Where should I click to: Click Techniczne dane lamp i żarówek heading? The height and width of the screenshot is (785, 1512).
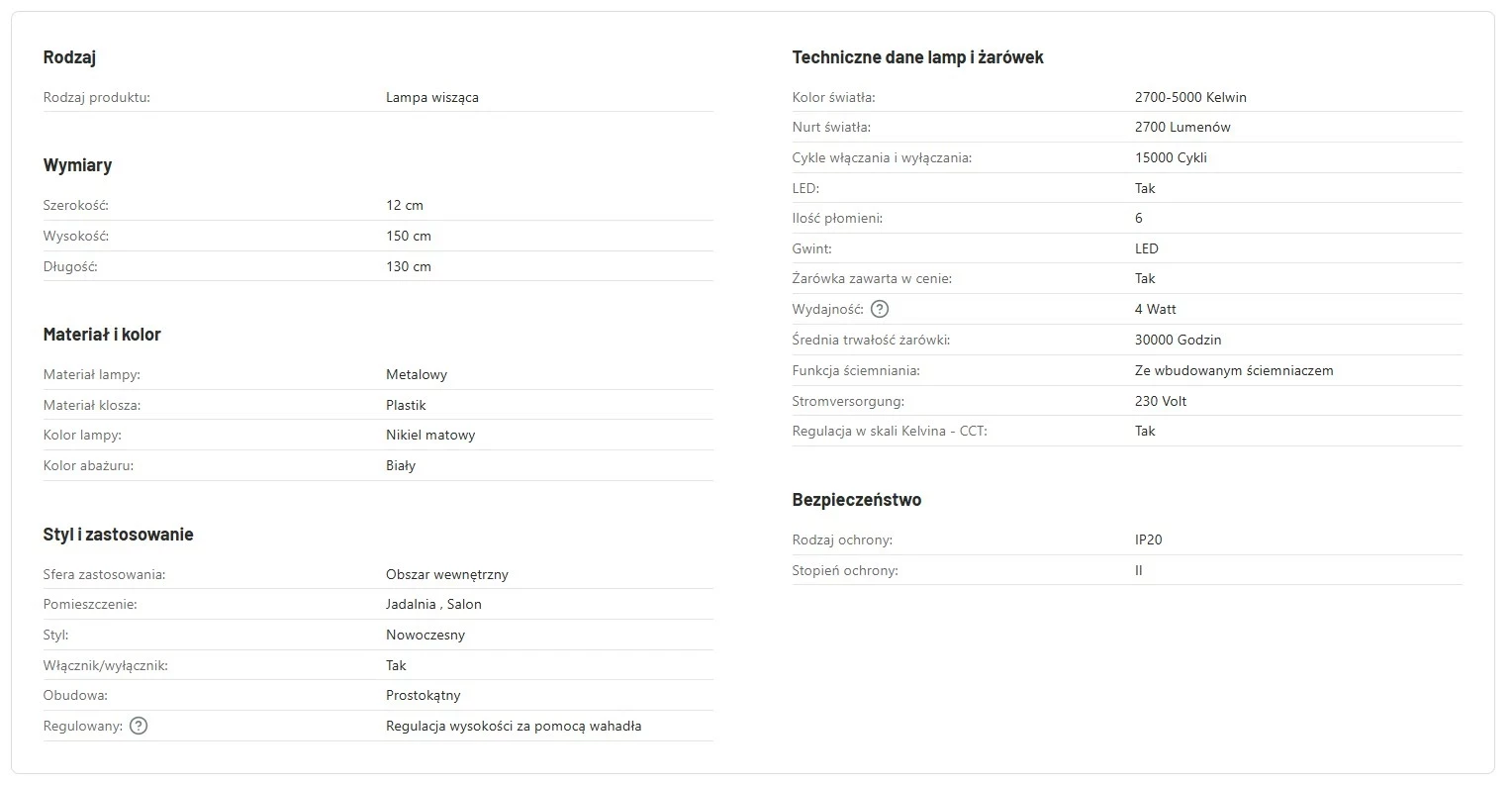point(917,57)
